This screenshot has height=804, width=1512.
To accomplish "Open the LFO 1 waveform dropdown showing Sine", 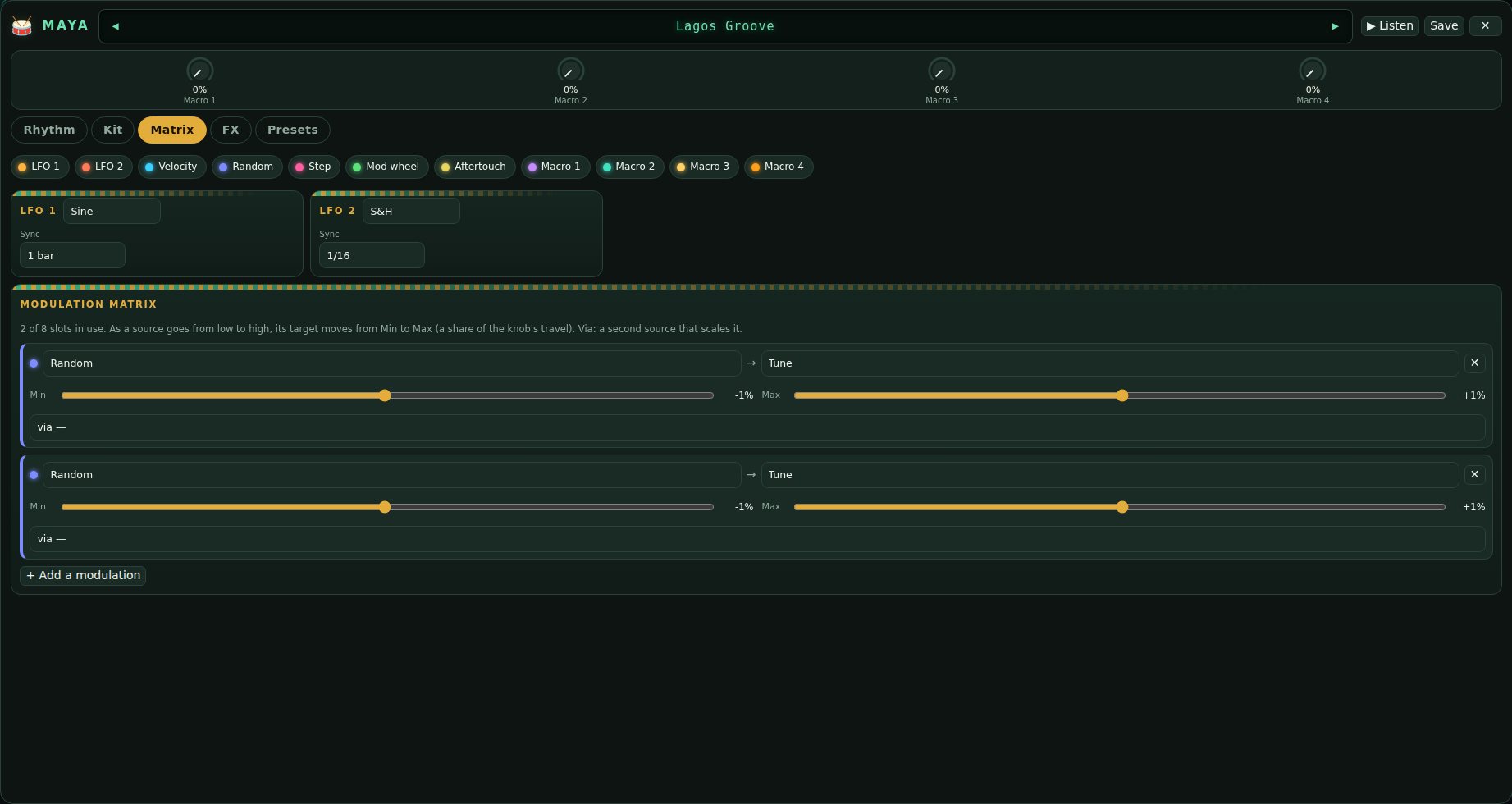I will click(x=112, y=211).
